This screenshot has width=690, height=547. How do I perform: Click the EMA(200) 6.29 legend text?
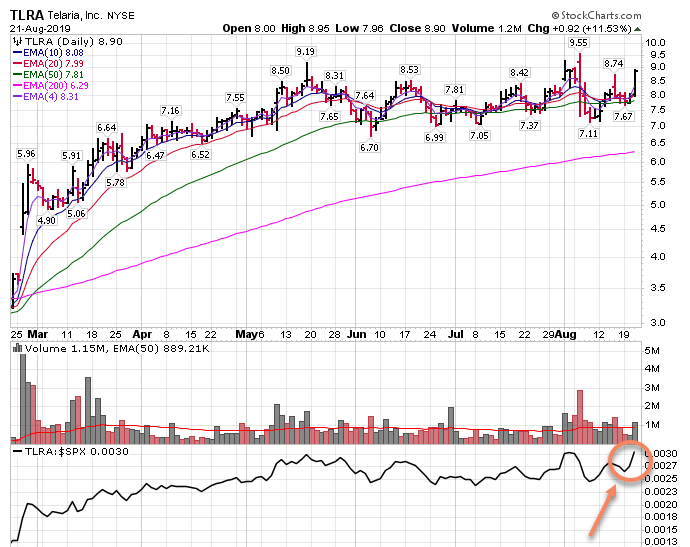(56, 85)
